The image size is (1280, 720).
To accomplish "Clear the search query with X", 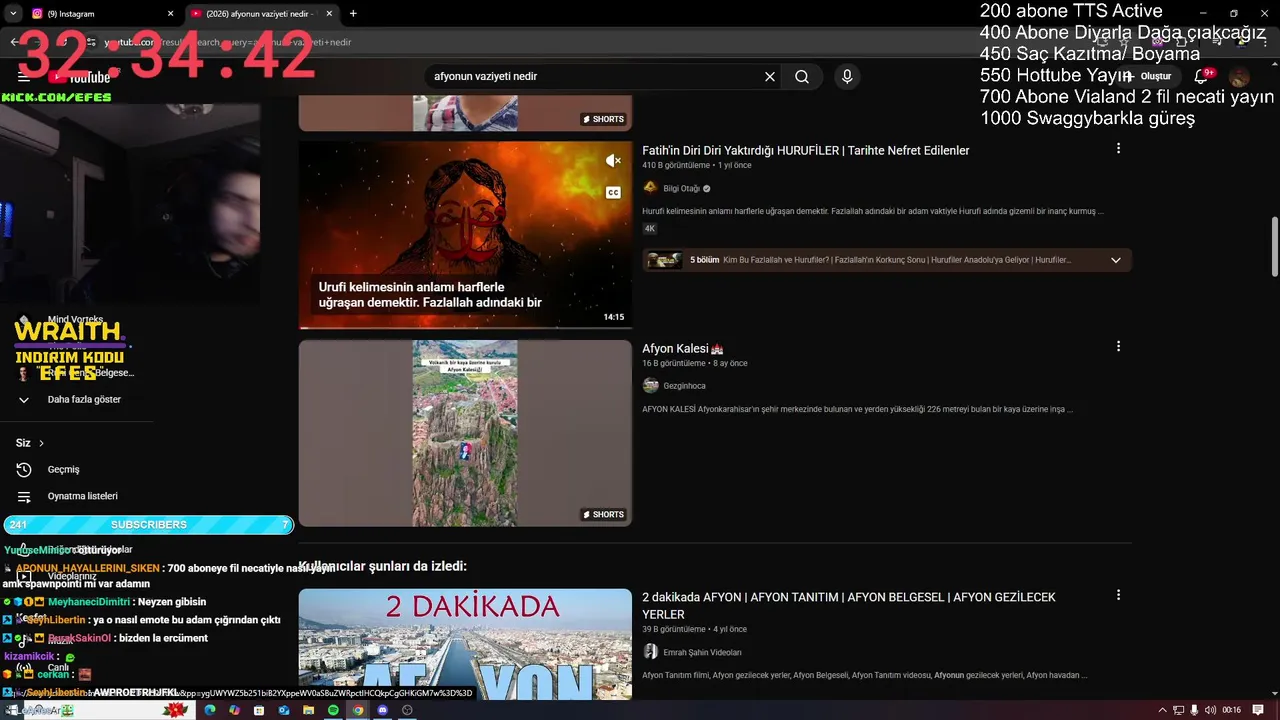I will [770, 76].
